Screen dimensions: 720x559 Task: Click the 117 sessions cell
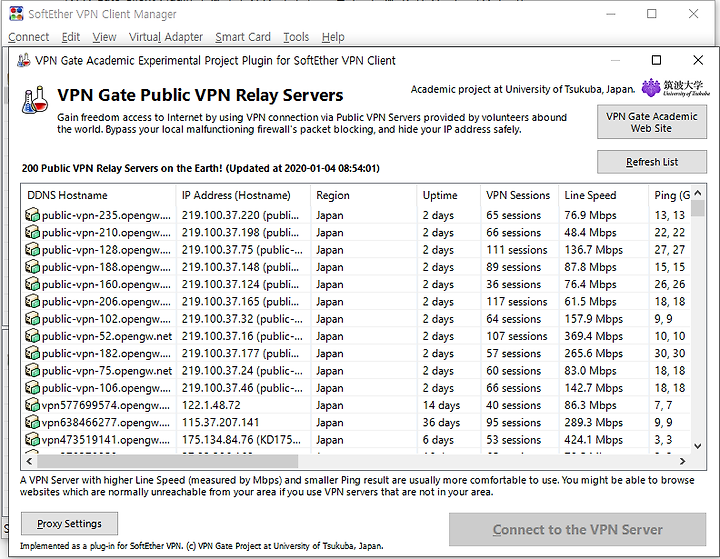pos(517,301)
